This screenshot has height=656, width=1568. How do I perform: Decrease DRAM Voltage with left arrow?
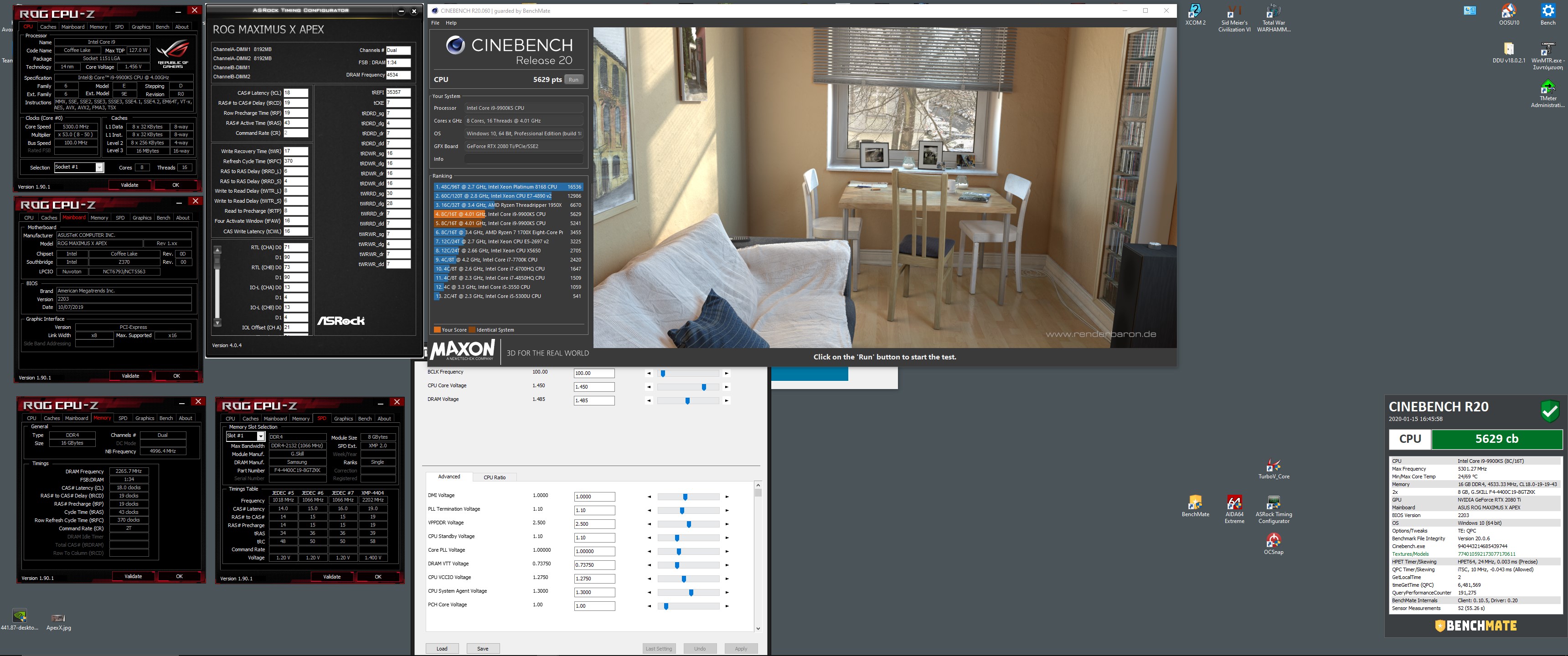[649, 401]
